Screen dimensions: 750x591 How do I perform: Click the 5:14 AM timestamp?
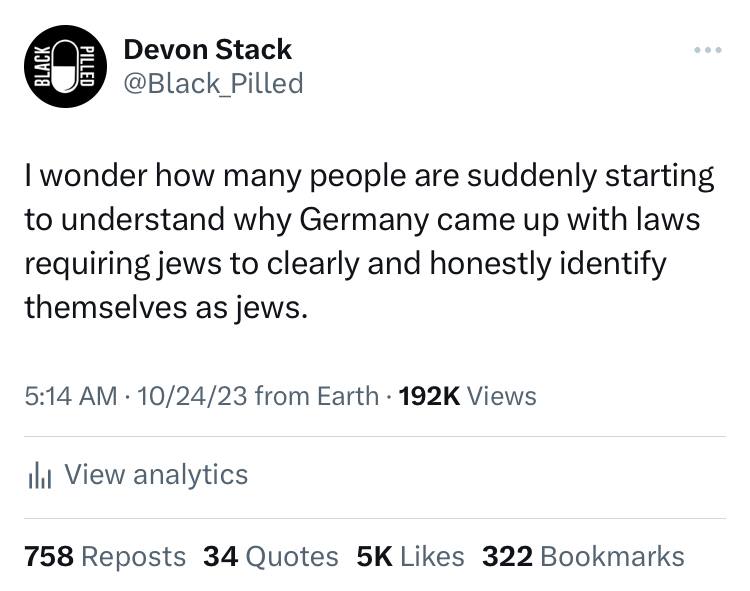[71, 396]
